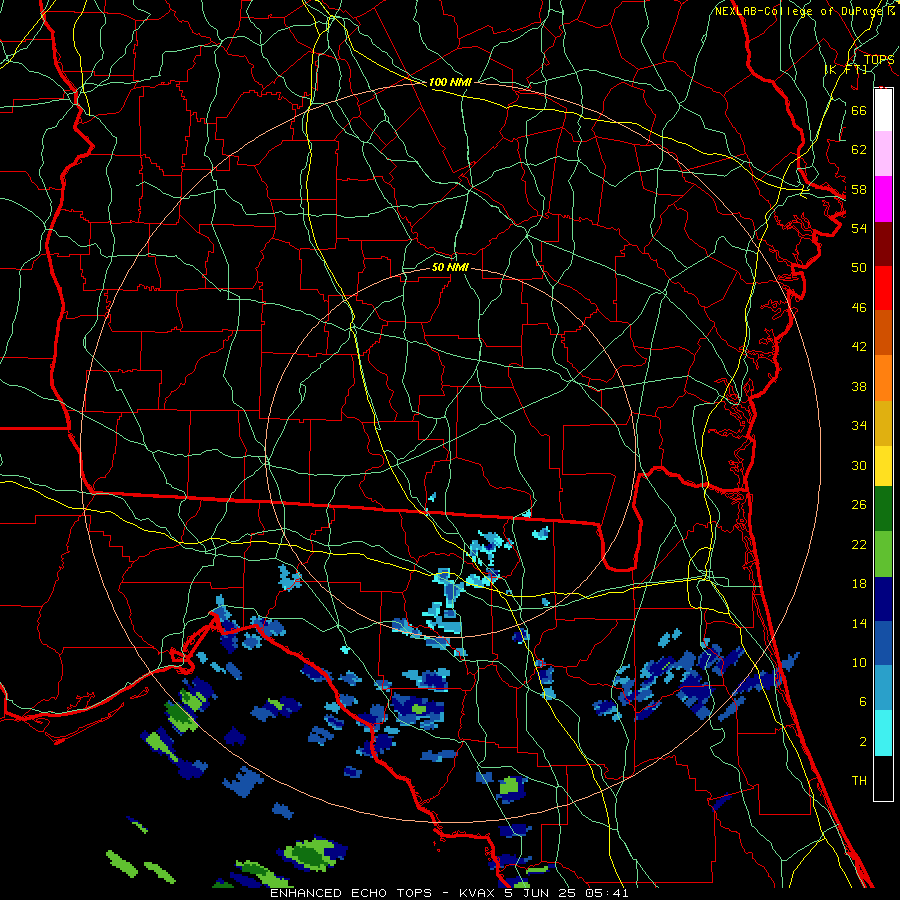
Task: Click the '6' legend value
Action: click(x=863, y=702)
